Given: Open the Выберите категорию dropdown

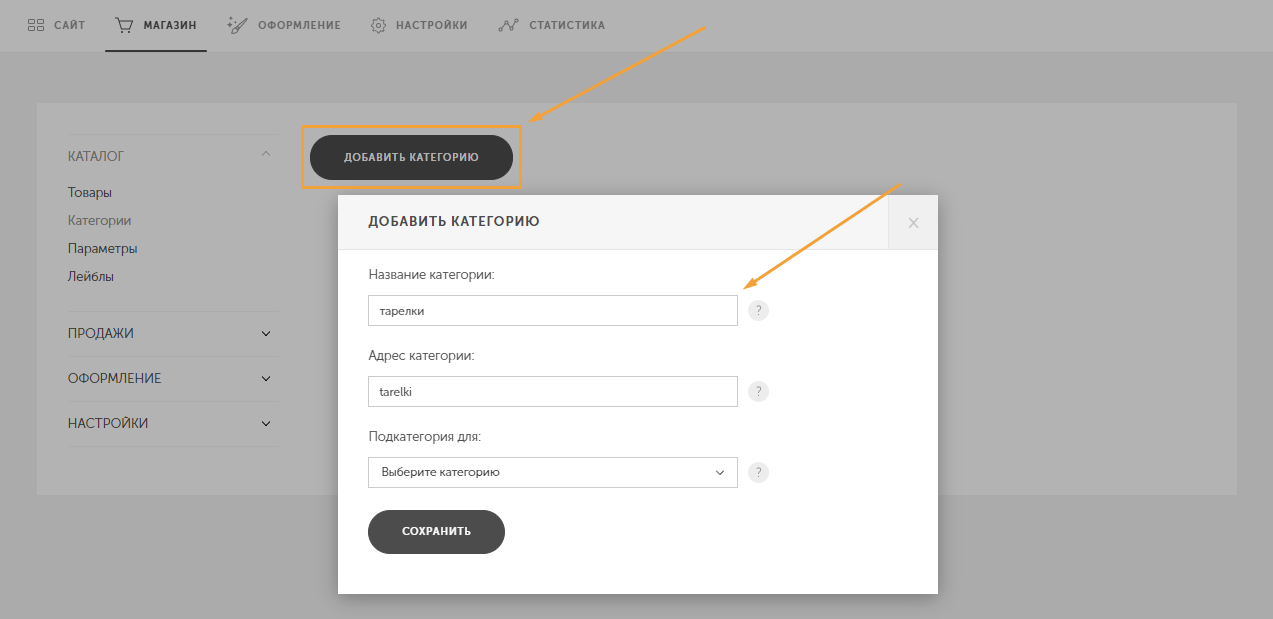Looking at the screenshot, I should point(553,472).
